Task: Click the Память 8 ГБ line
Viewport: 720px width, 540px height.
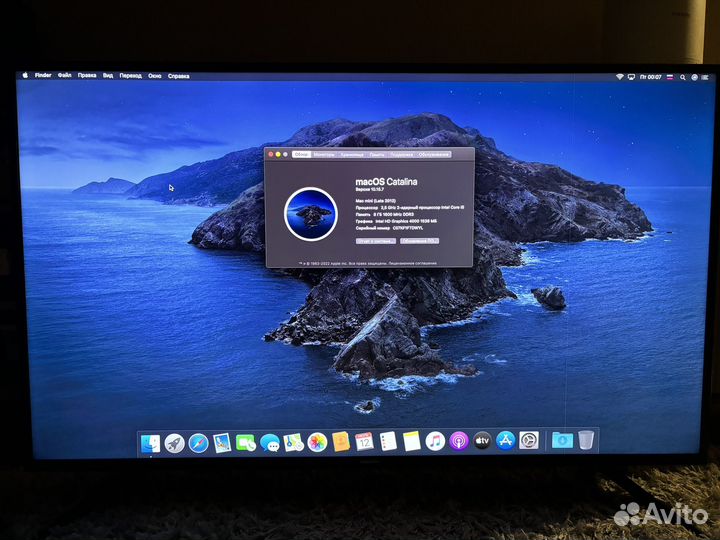Action: coord(384,214)
